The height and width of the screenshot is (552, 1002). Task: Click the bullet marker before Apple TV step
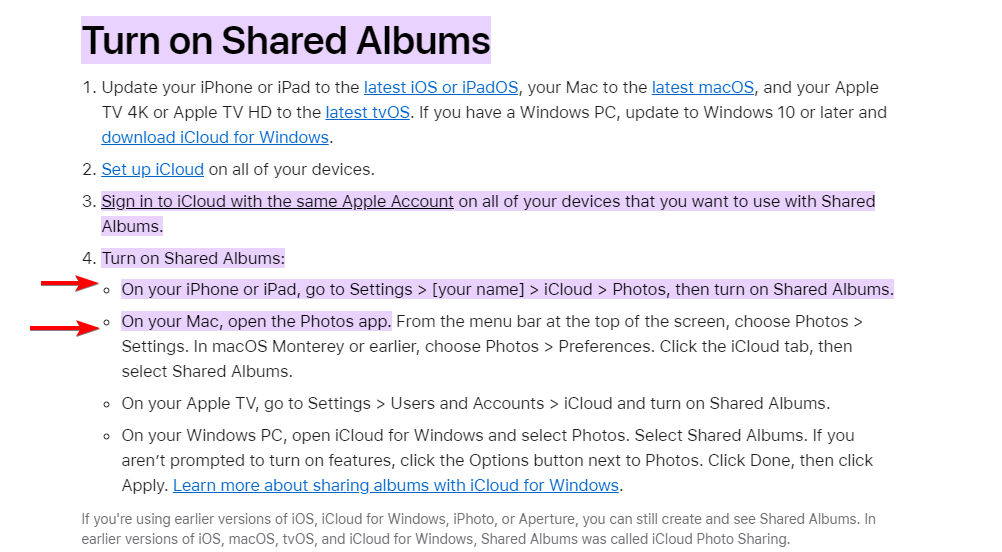[x=107, y=403]
